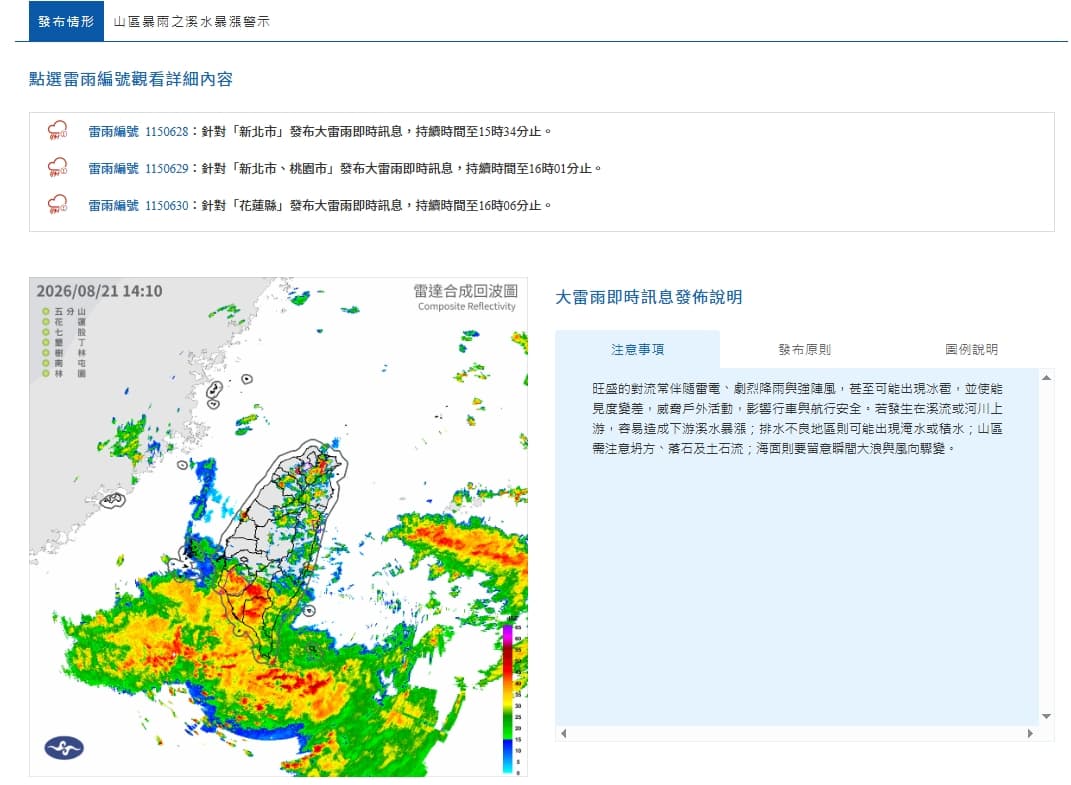Click the 花蓮縣 alert text ending 16時06分止

pyautogui.click(x=376, y=205)
